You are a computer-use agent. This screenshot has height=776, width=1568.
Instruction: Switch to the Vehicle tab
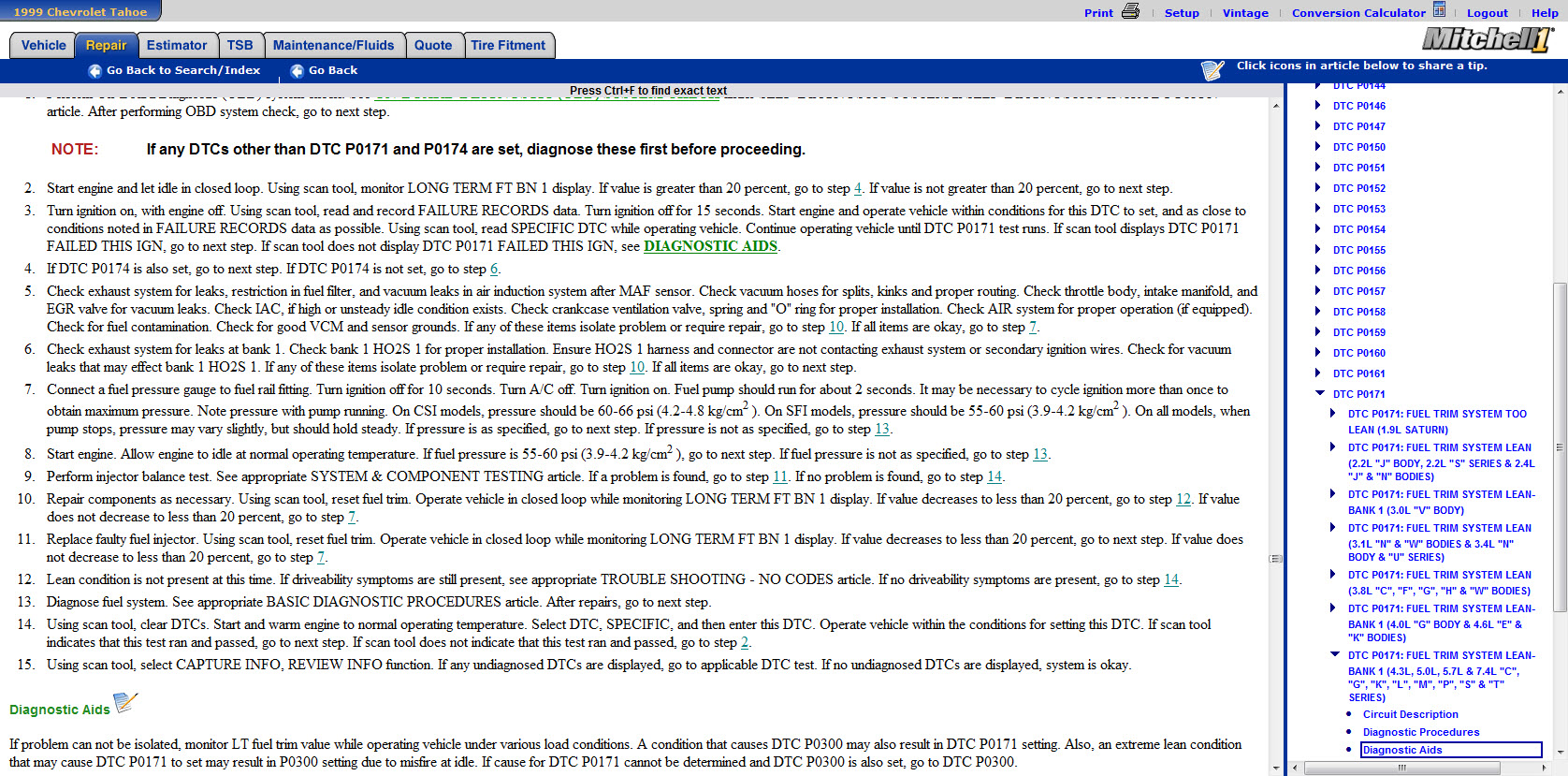[43, 45]
